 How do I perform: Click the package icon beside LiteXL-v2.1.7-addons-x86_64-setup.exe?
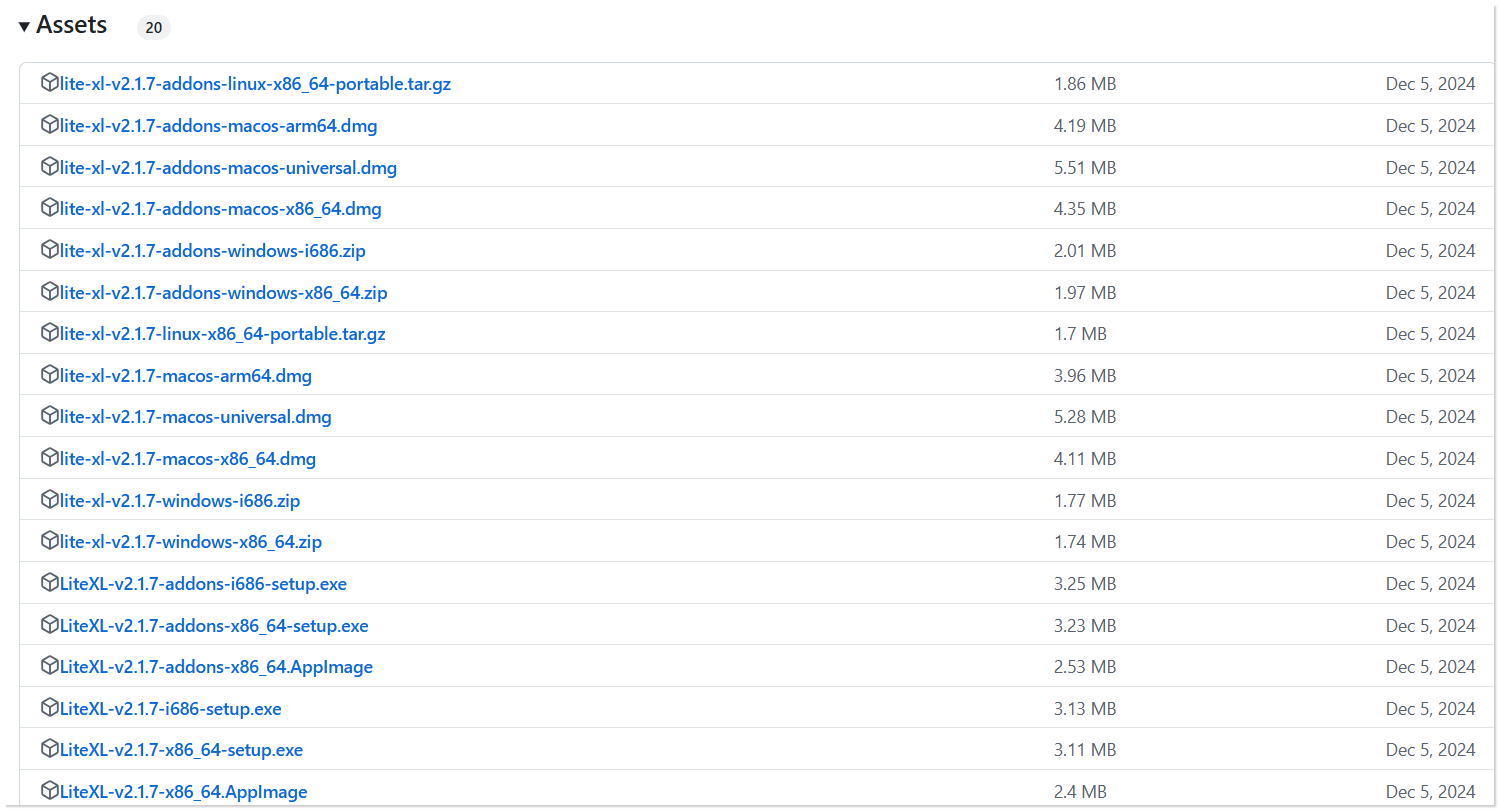click(49, 625)
